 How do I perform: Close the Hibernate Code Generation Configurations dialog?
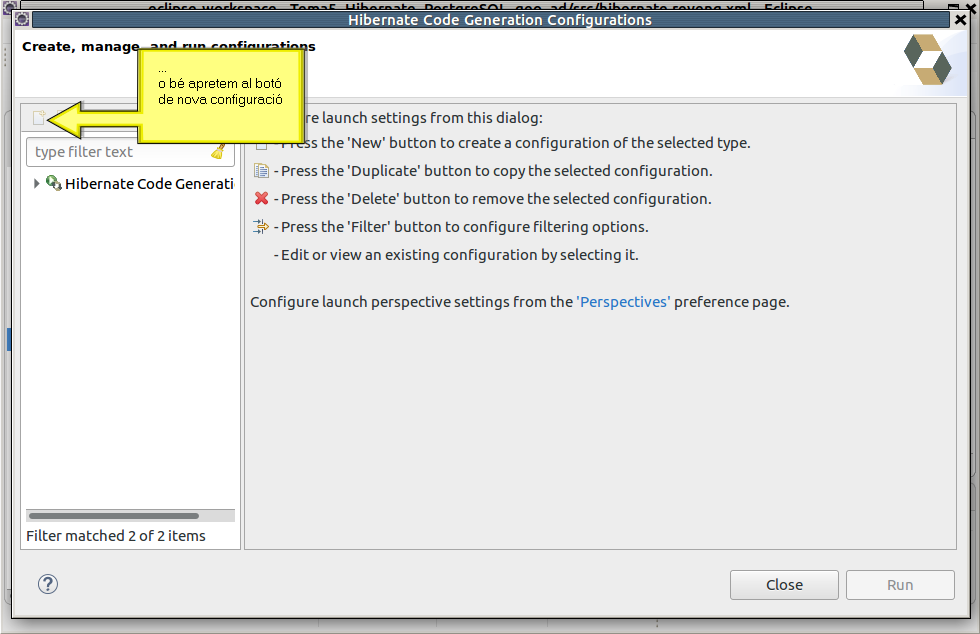961,20
